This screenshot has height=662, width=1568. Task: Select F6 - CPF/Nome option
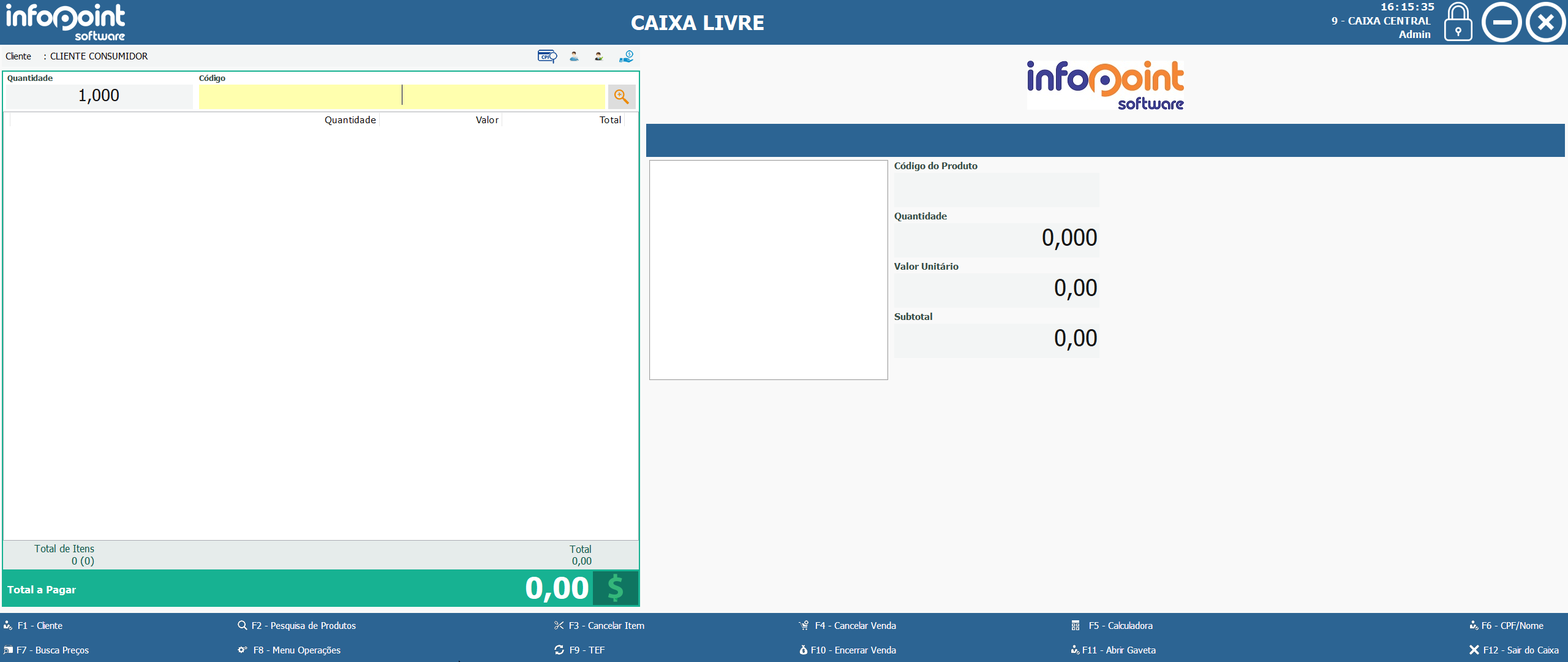click(1512, 625)
